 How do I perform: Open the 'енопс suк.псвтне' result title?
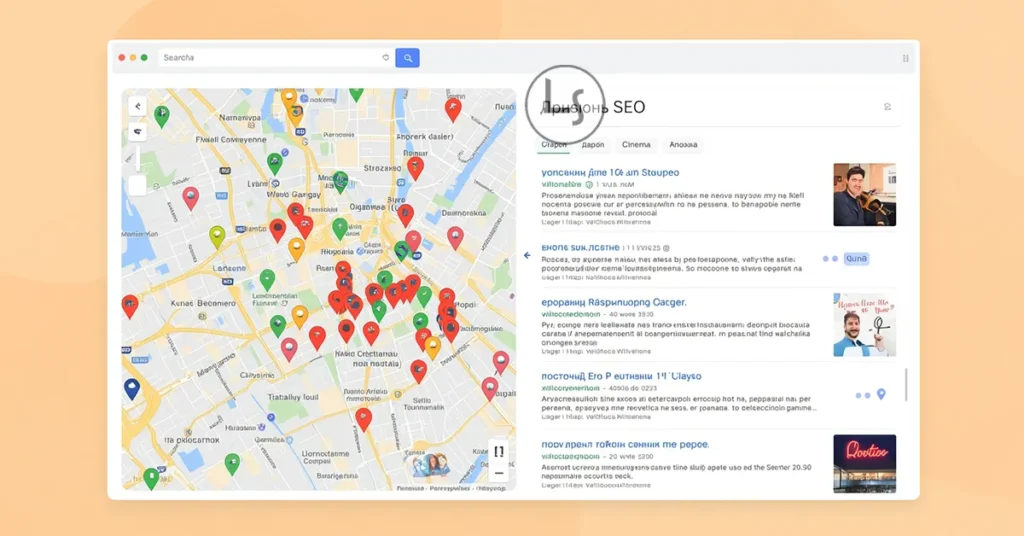click(x=581, y=248)
